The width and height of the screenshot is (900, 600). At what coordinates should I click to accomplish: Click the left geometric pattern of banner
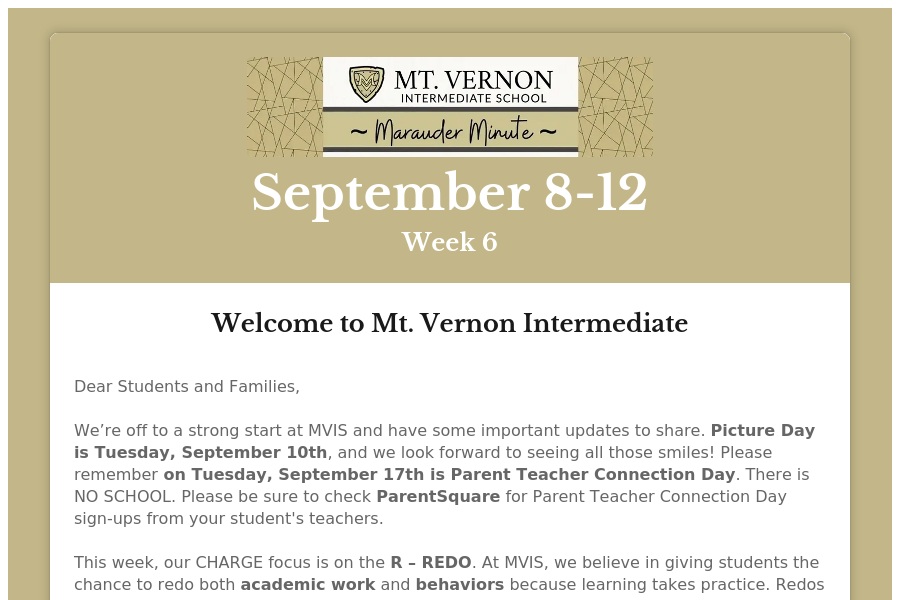(x=284, y=106)
